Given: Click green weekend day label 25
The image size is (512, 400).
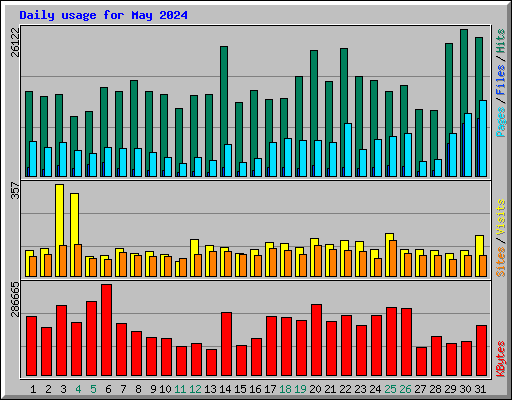Looking at the screenshot, I should click(390, 389).
